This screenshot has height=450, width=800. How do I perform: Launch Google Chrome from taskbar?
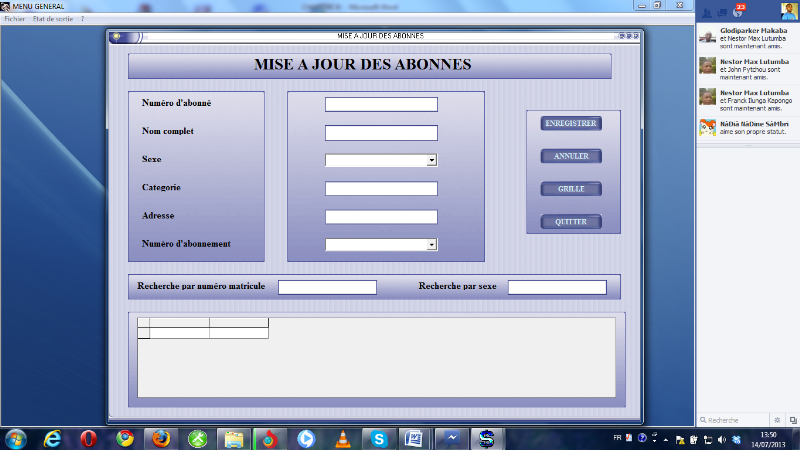click(x=124, y=439)
